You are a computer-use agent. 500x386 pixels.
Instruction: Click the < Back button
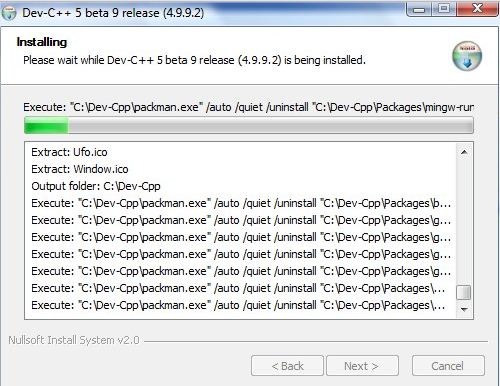287,366
